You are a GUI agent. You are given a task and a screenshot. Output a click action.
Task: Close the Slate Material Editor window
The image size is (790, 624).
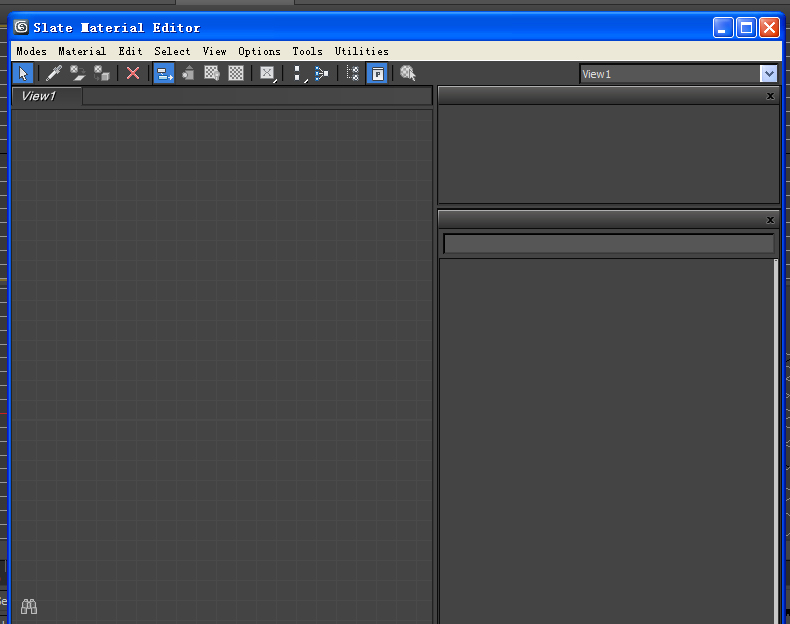click(x=769, y=28)
